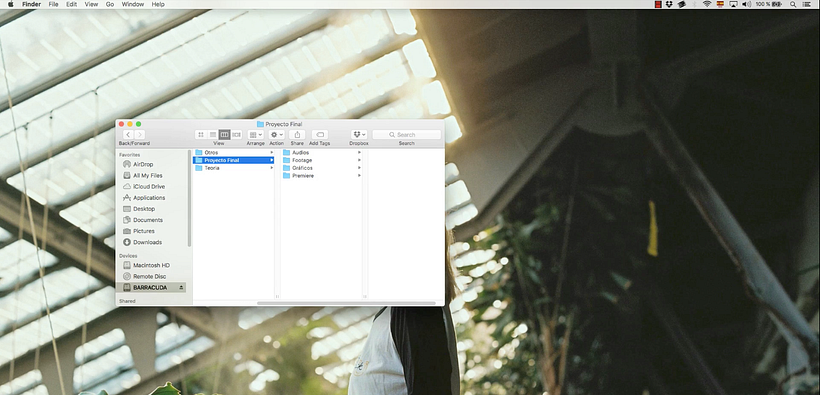This screenshot has width=820, height=395.
Task: Eject the BARRACUDA drive
Action: click(x=181, y=288)
